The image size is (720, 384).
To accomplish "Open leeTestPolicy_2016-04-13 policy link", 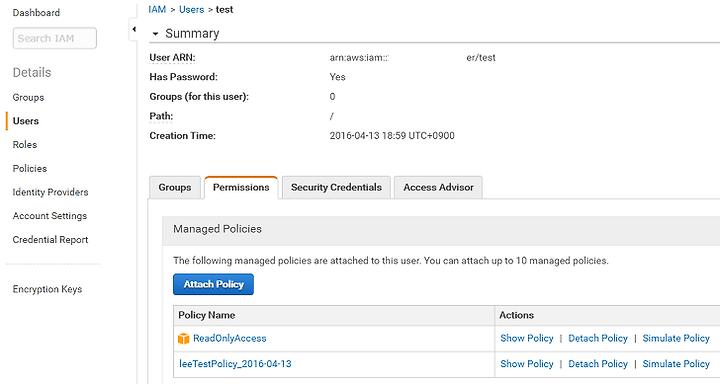I will [235, 364].
